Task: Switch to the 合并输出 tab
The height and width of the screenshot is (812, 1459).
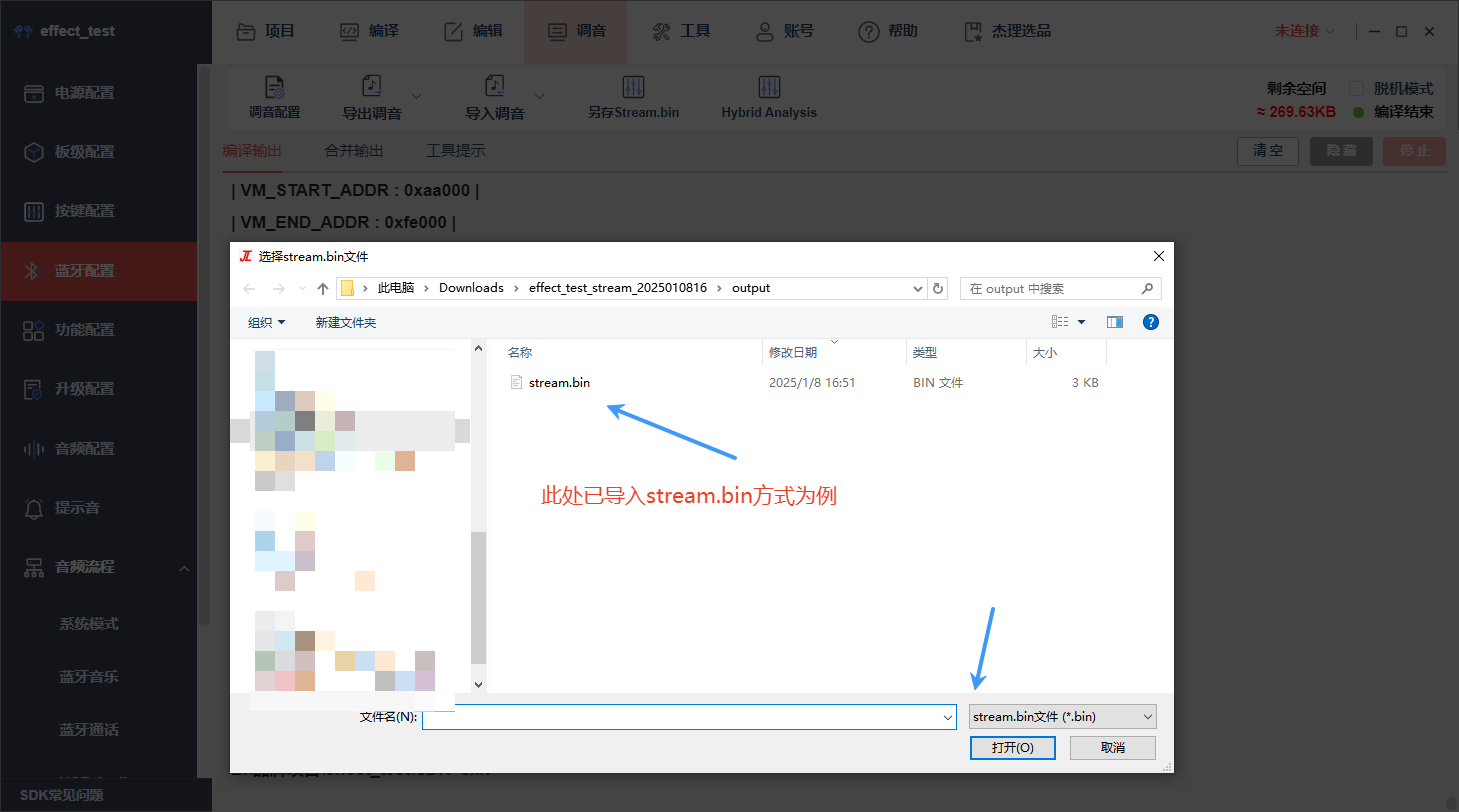Action: (354, 151)
